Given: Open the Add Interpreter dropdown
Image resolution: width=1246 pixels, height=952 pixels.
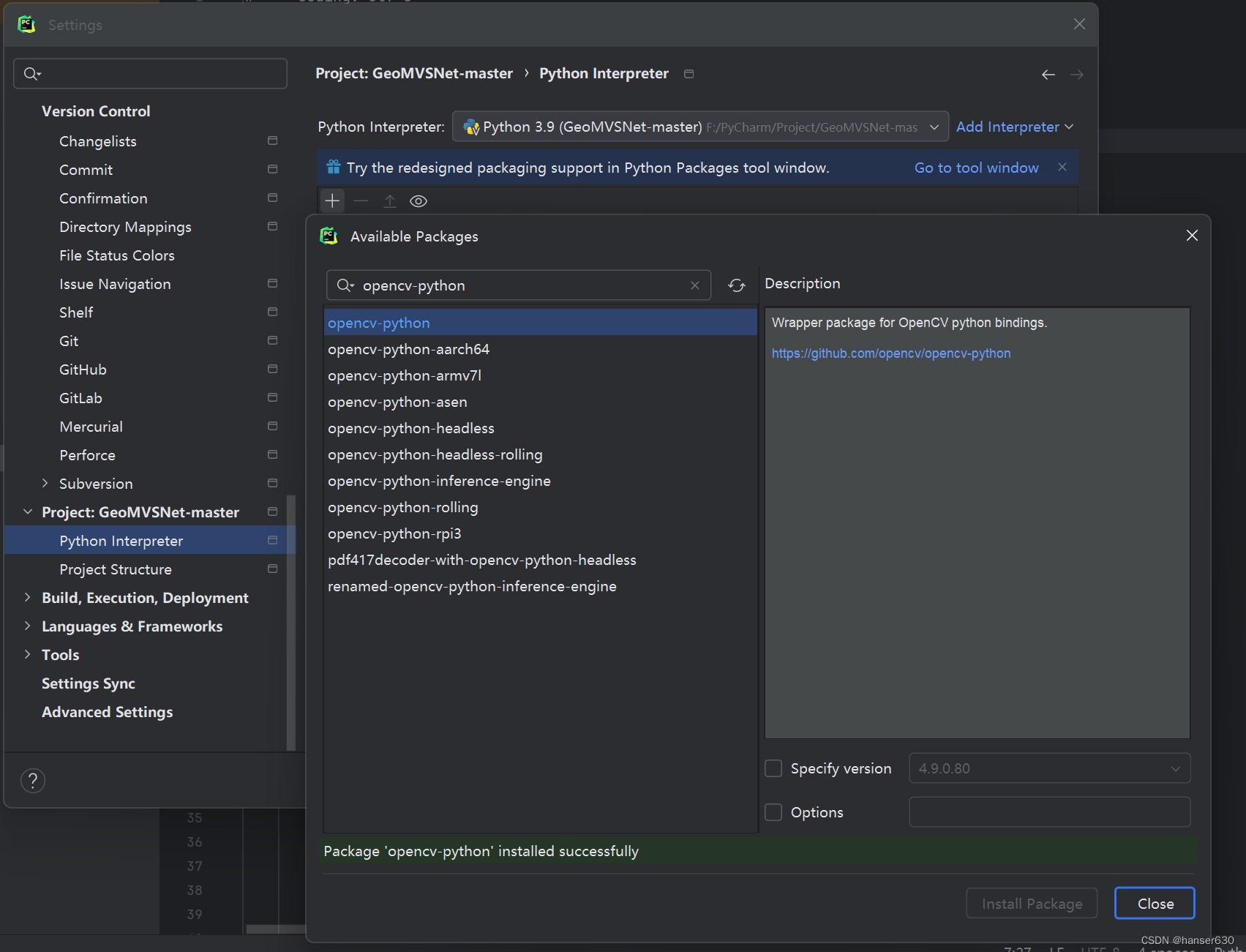Looking at the screenshot, I should pyautogui.click(x=1014, y=127).
